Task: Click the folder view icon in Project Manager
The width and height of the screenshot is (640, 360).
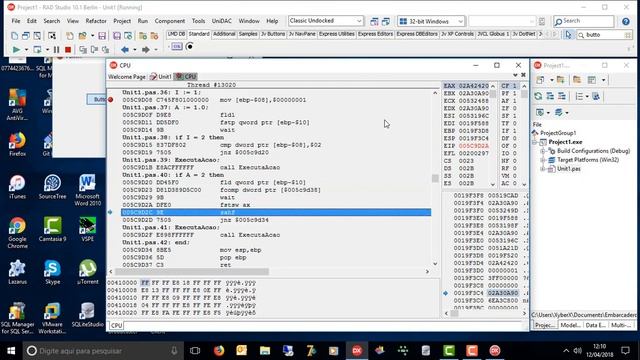Action: (577, 80)
